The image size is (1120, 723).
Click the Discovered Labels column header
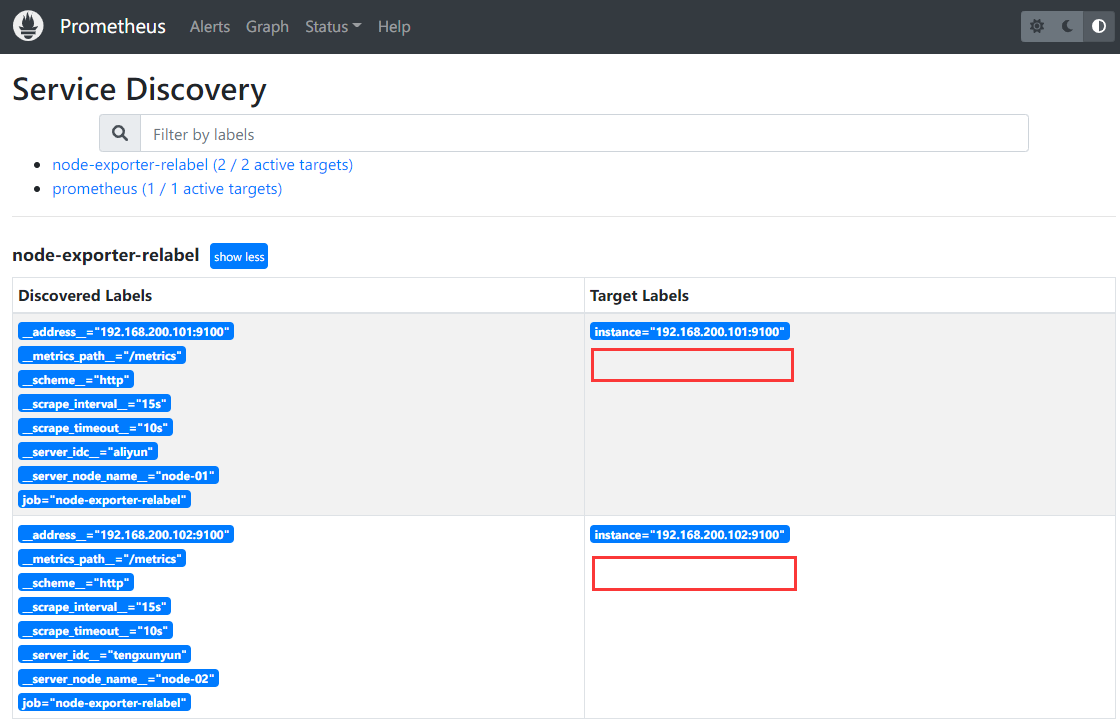85,296
